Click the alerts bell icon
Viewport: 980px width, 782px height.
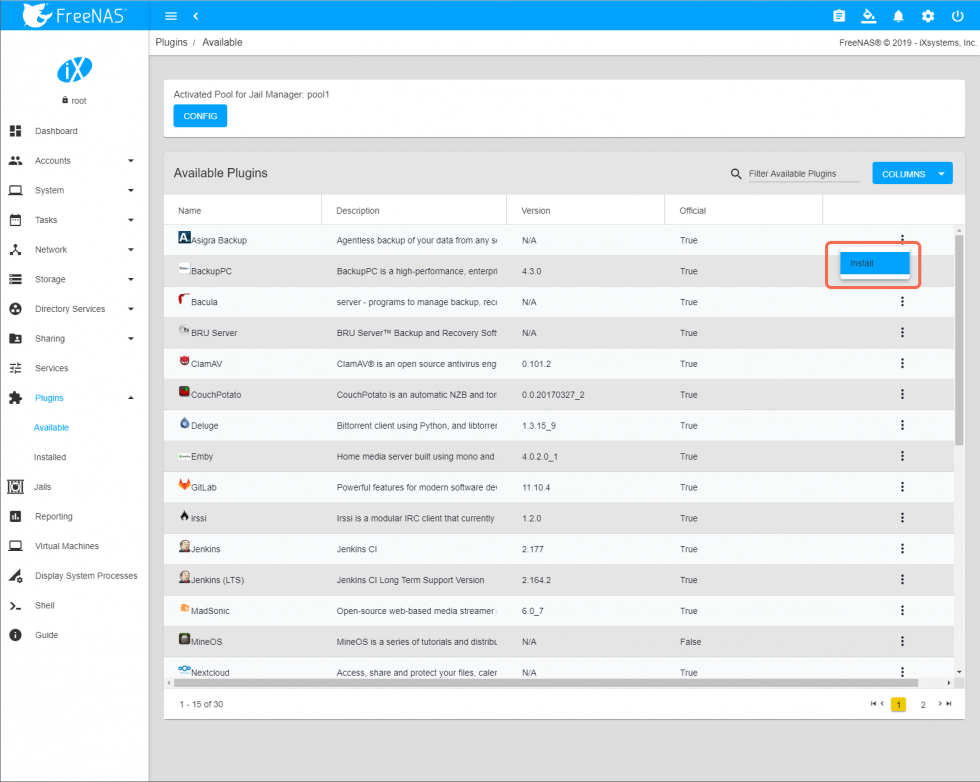pos(898,16)
